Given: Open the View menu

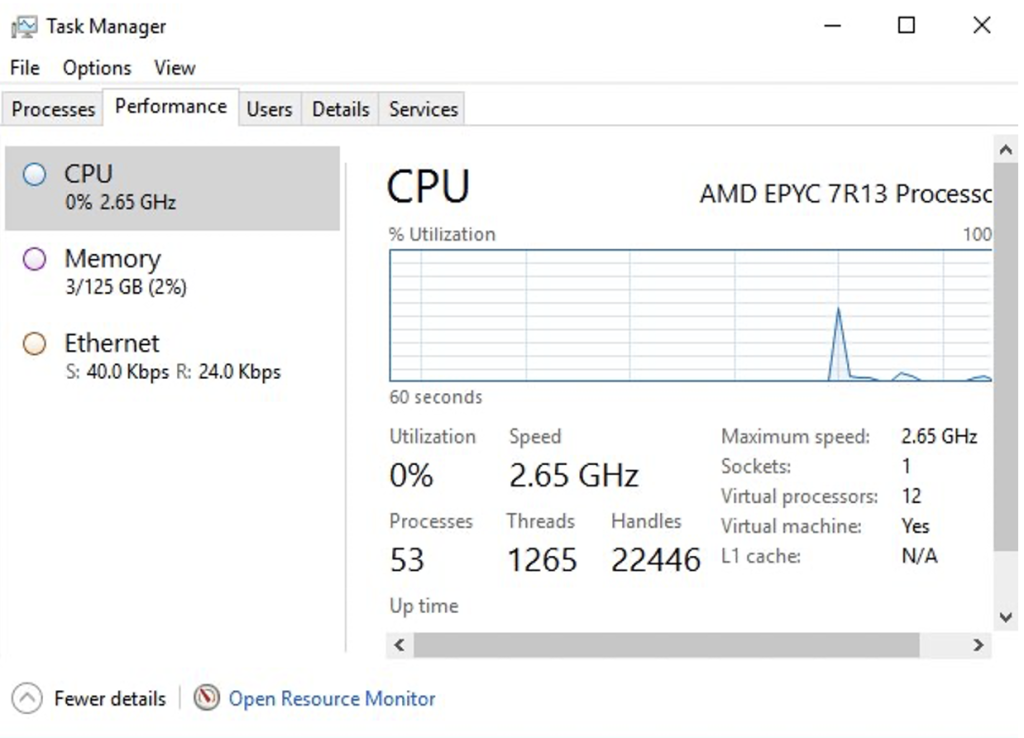Looking at the screenshot, I should 174,67.
